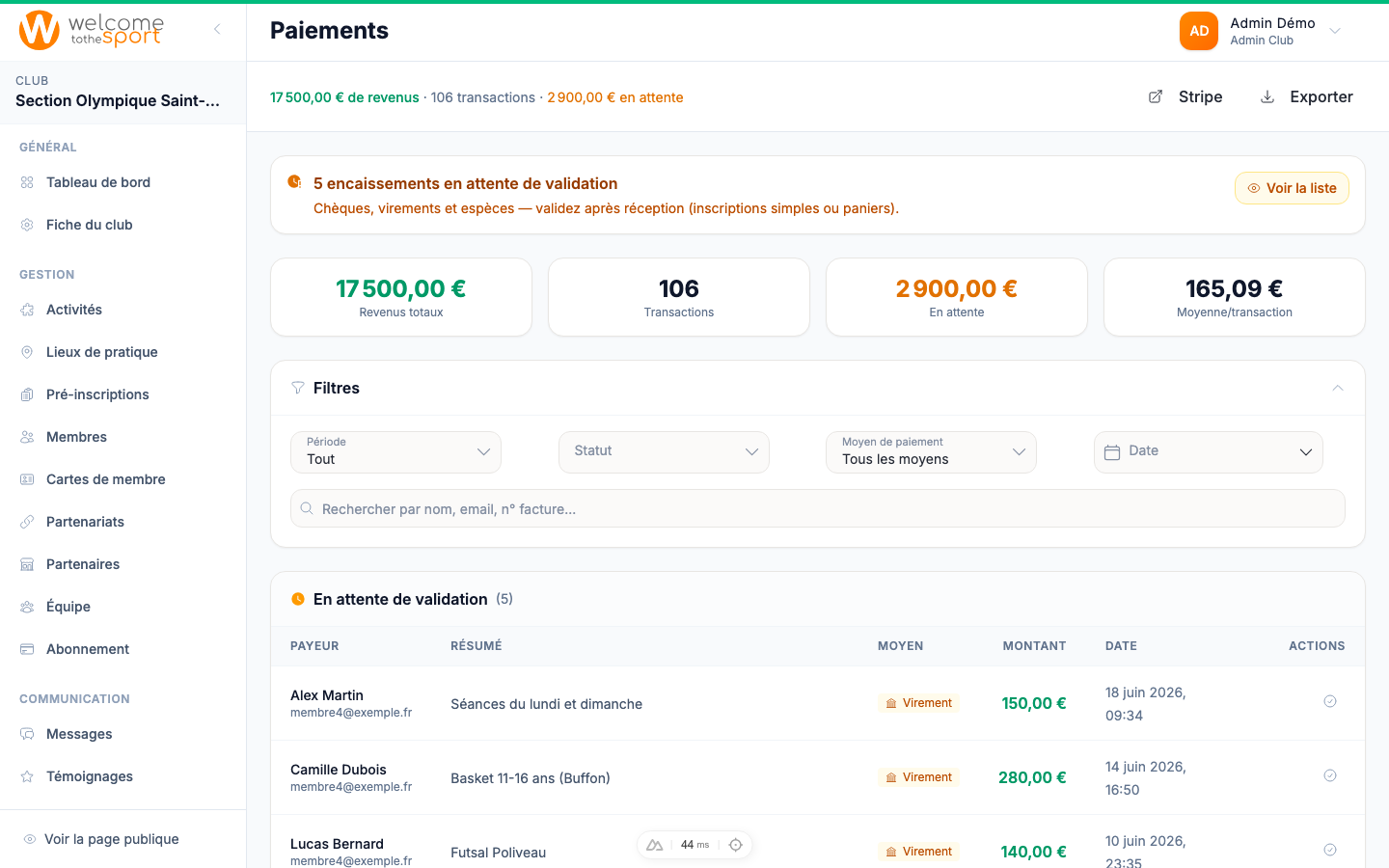Click the Abonnement card icon

[27, 649]
